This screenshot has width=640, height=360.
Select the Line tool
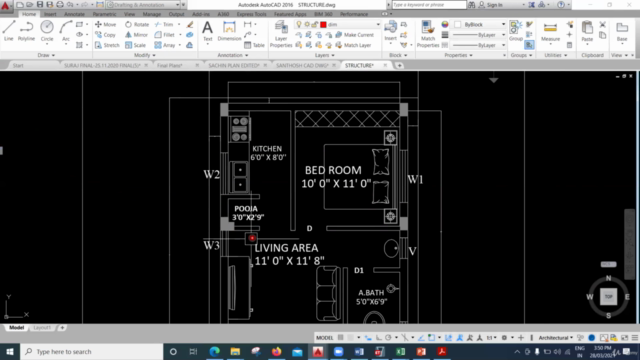(9, 31)
